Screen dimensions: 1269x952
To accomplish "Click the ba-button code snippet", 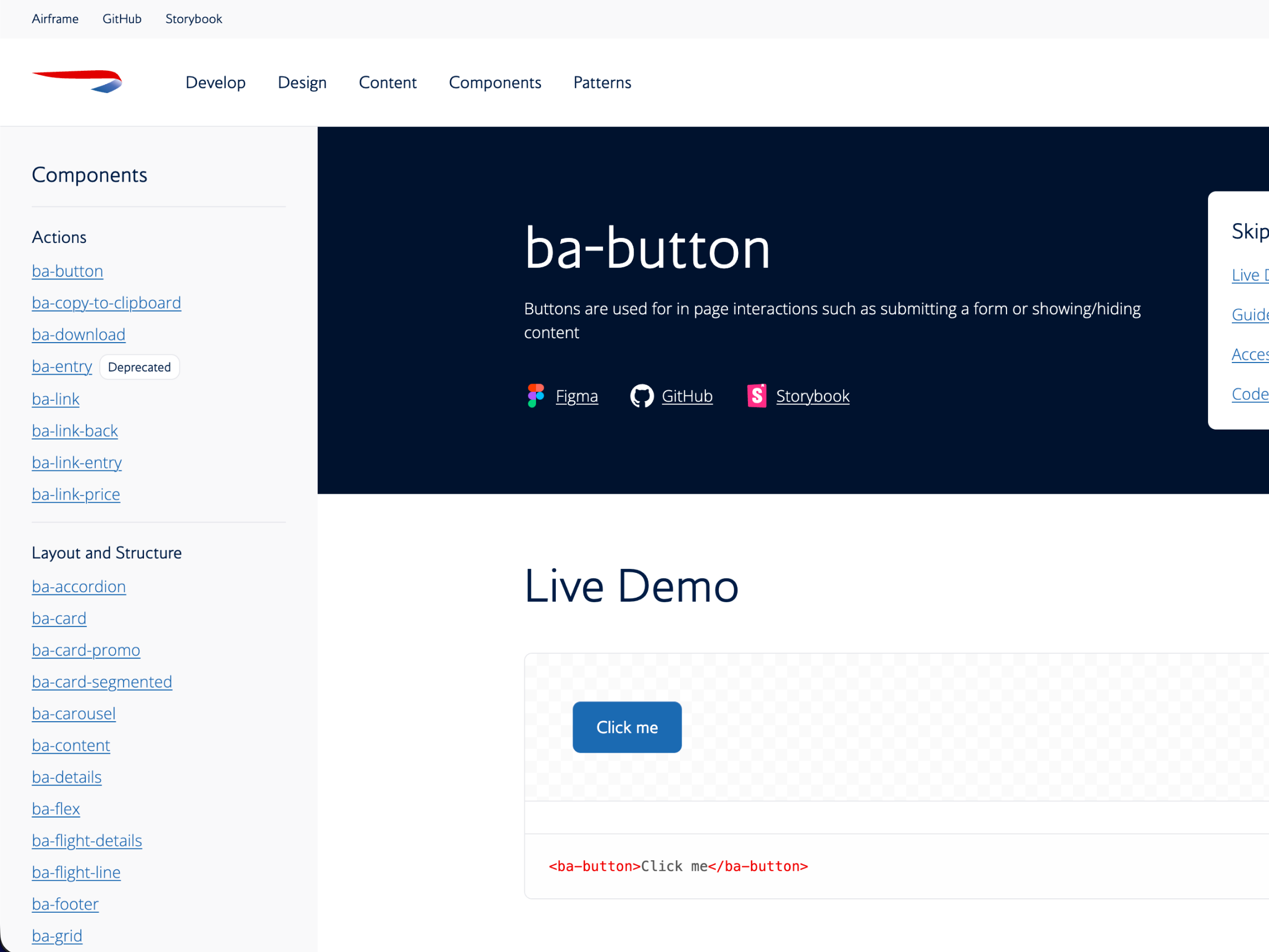I will click(678, 866).
